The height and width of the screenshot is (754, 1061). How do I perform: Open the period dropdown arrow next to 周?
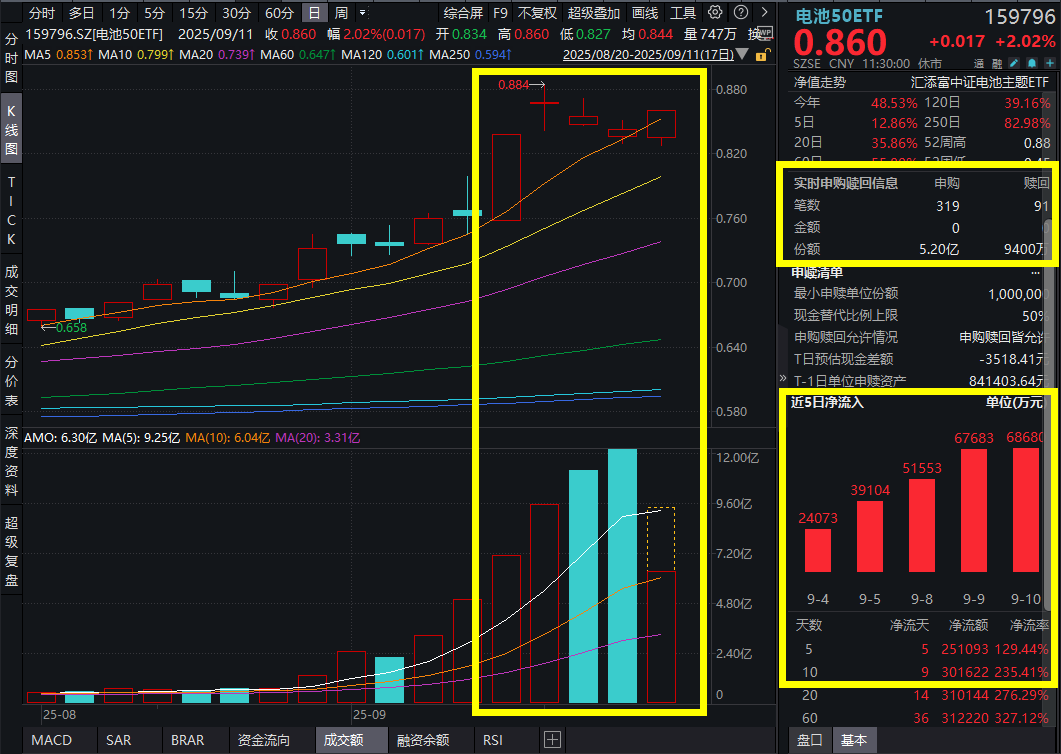click(362, 13)
